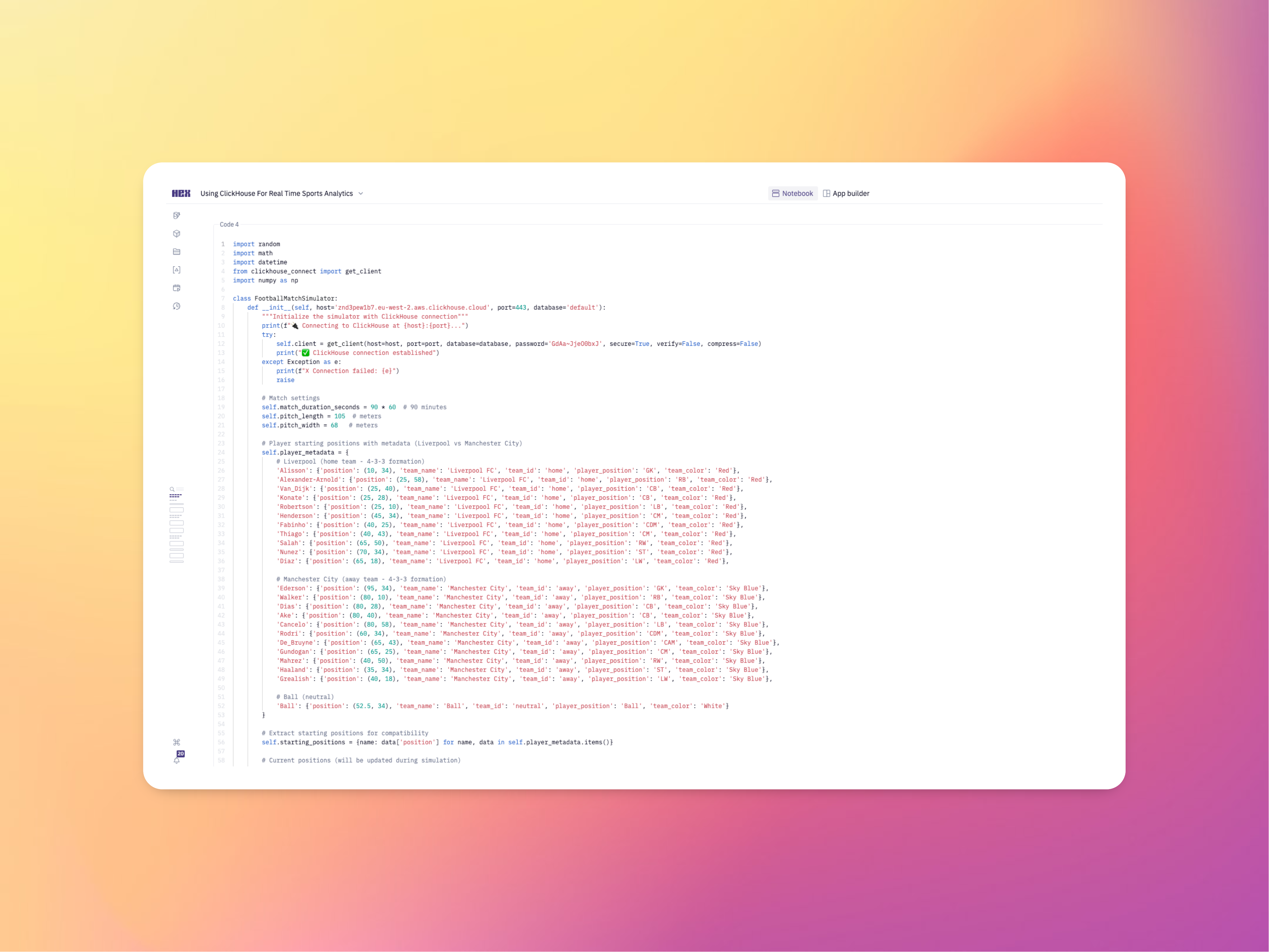Screen dimensions: 1269x952
Task: Click 'self.pitch_length = 105' line
Action: pyautogui.click(x=321, y=417)
